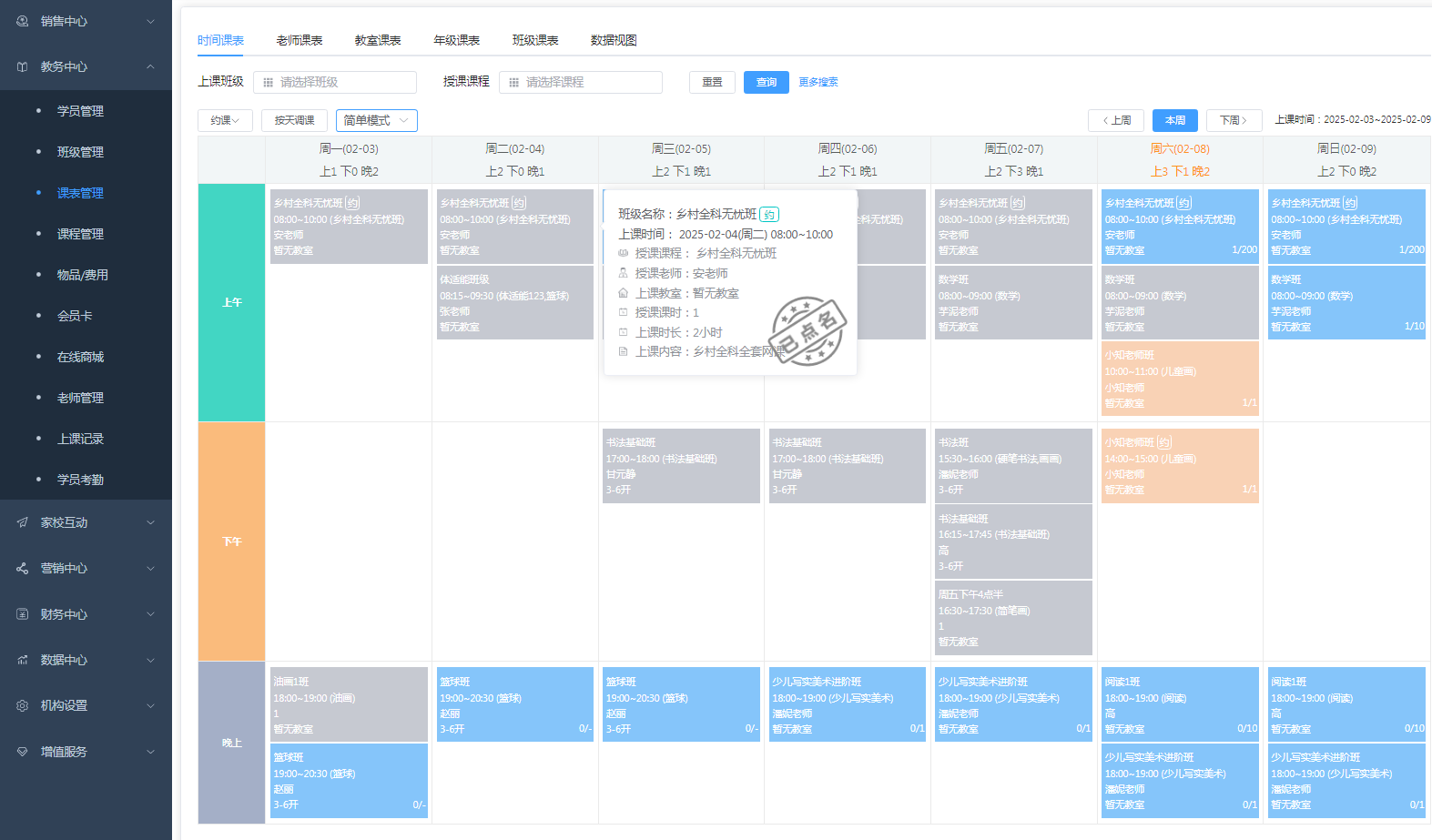The height and width of the screenshot is (840, 1432).
Task: Click the 约 badge in the popup title
Action: 769,215
